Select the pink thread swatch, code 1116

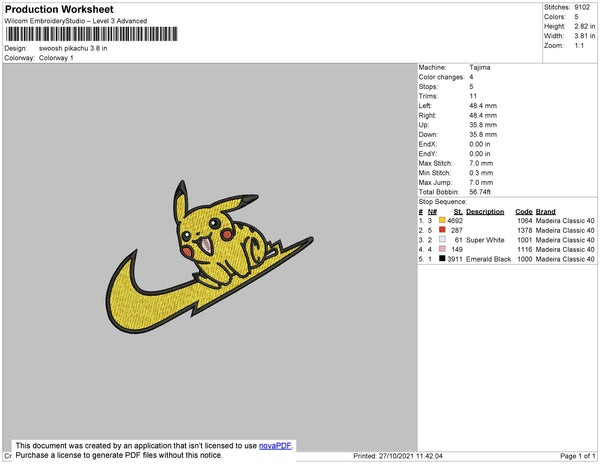pos(442,249)
